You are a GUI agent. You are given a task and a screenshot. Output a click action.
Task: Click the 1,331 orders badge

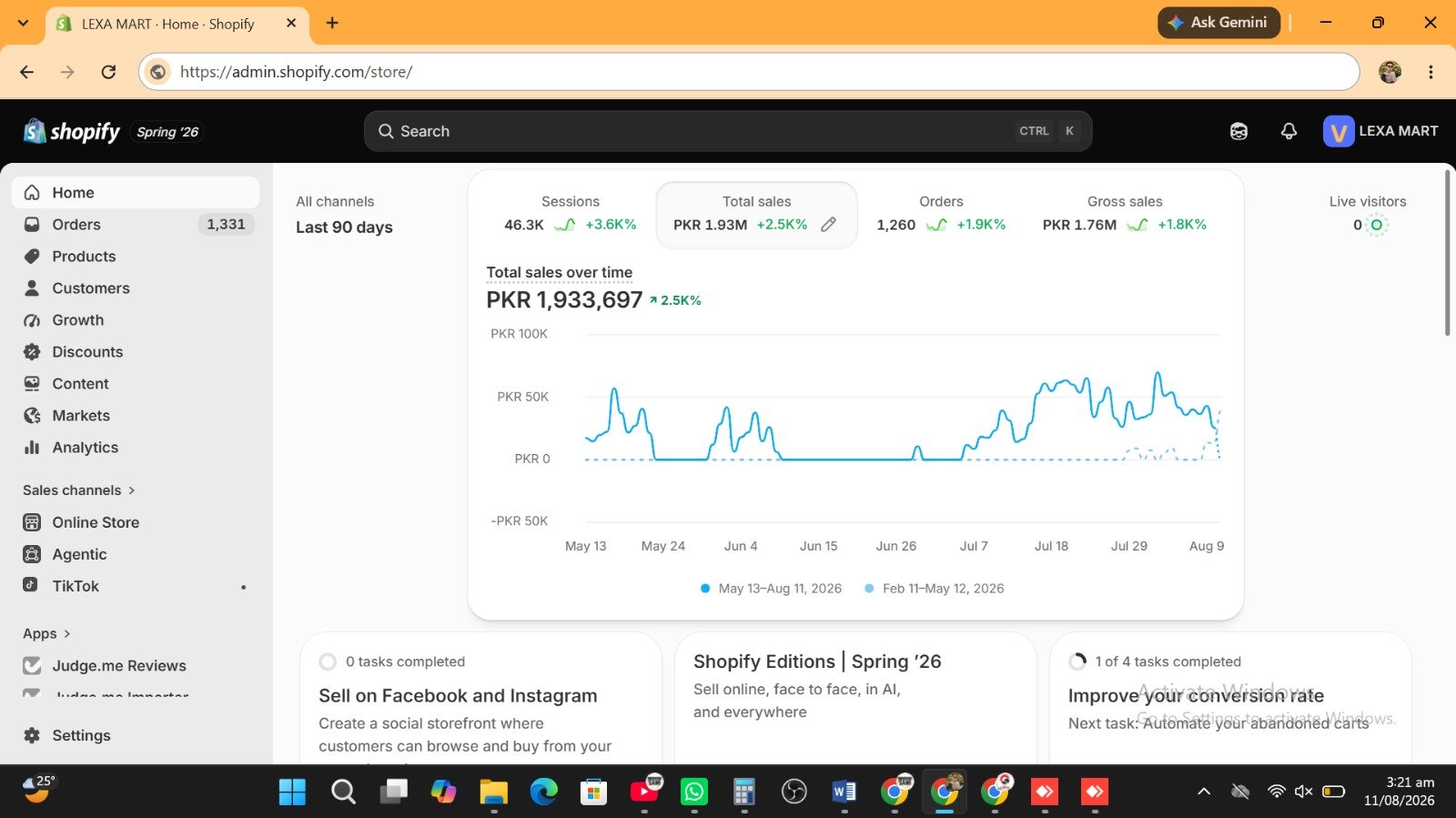(x=226, y=225)
